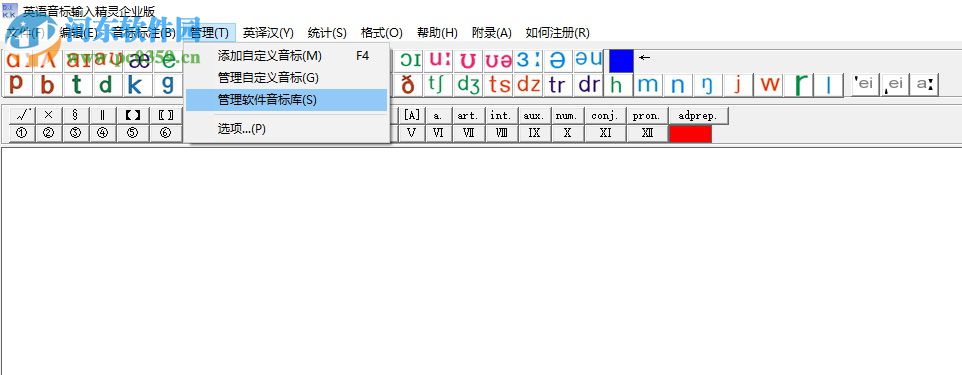962x375 pixels.
Task: Open the 英译汉(Y) menu
Action: click(x=268, y=33)
